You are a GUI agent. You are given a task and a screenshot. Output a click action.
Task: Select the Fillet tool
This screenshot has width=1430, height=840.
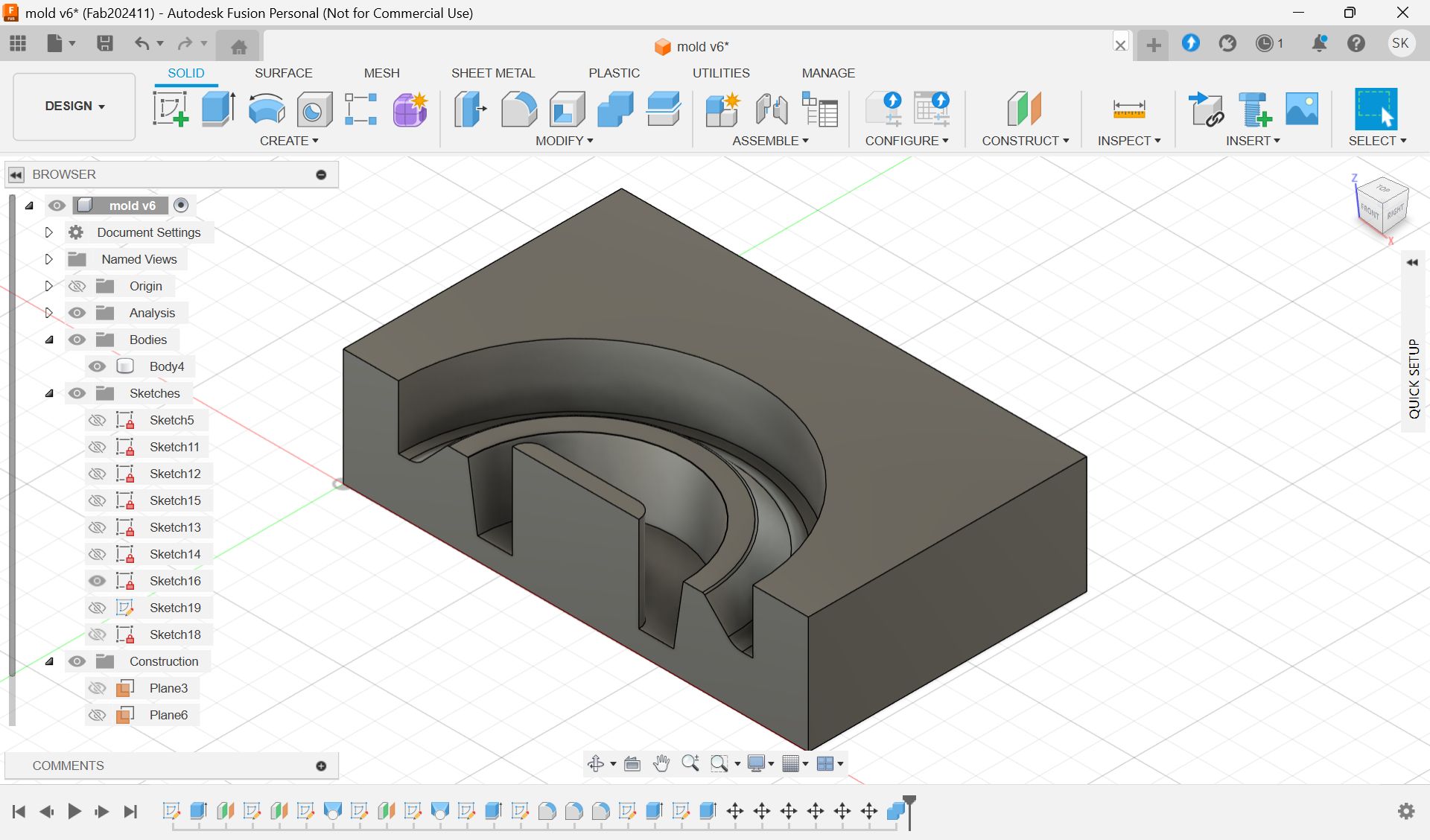518,109
